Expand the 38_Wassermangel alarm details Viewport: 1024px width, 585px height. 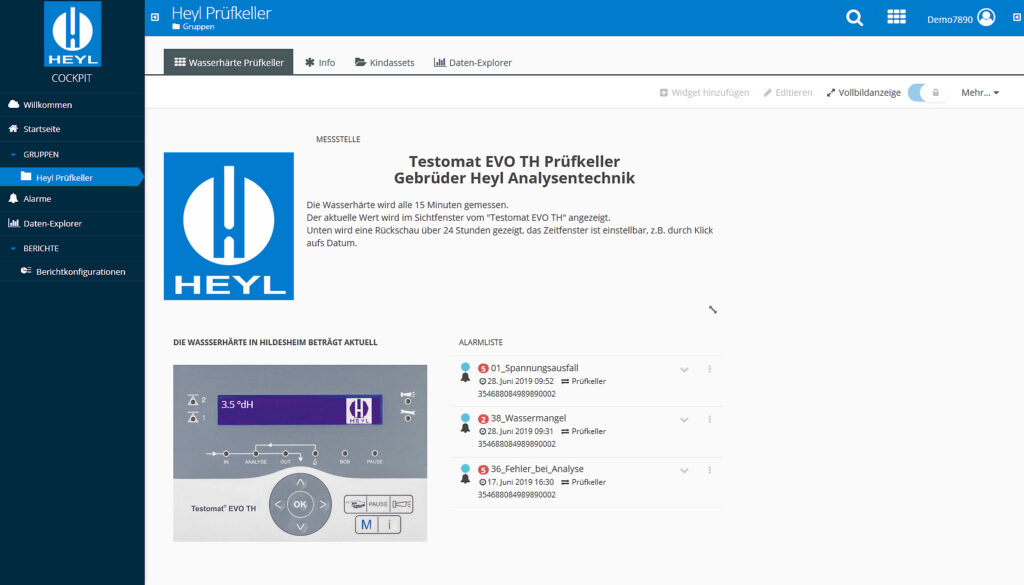(684, 420)
